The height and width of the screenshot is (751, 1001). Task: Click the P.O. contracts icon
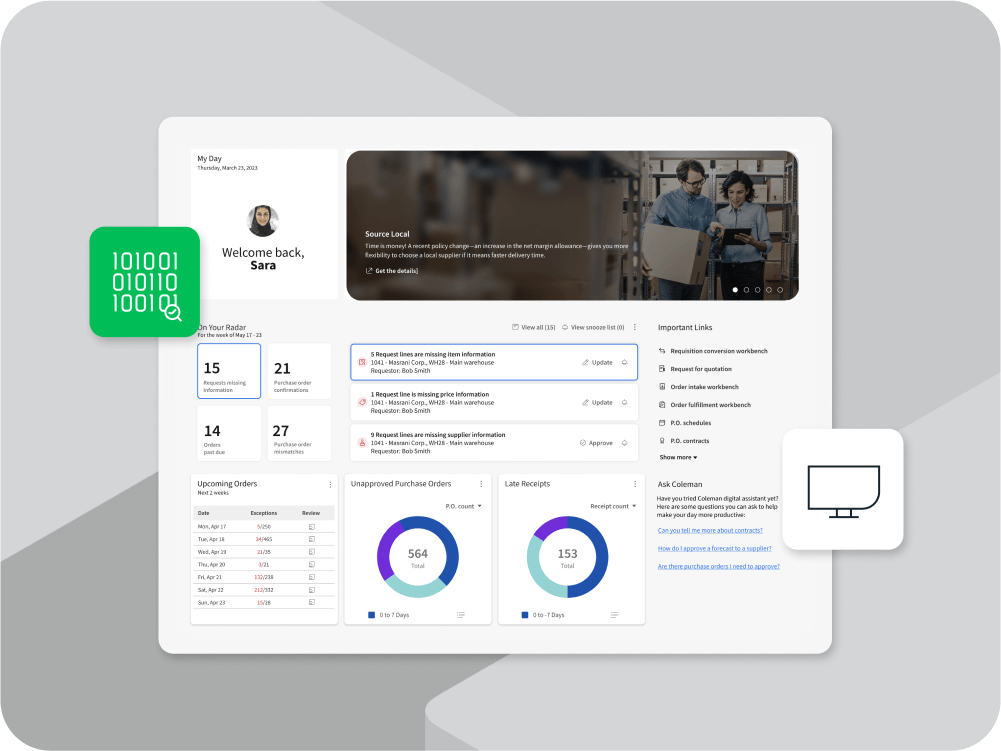[661, 440]
